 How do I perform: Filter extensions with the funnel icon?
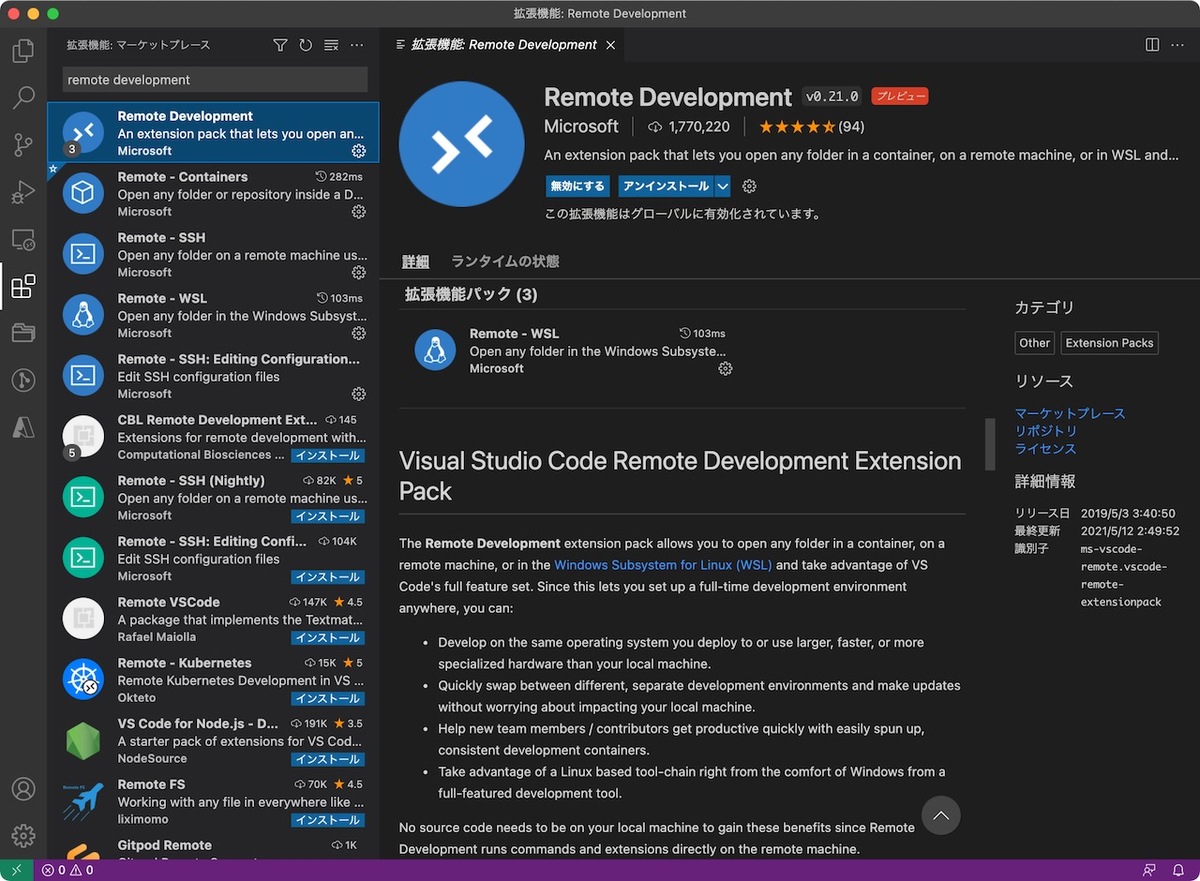pyautogui.click(x=280, y=45)
